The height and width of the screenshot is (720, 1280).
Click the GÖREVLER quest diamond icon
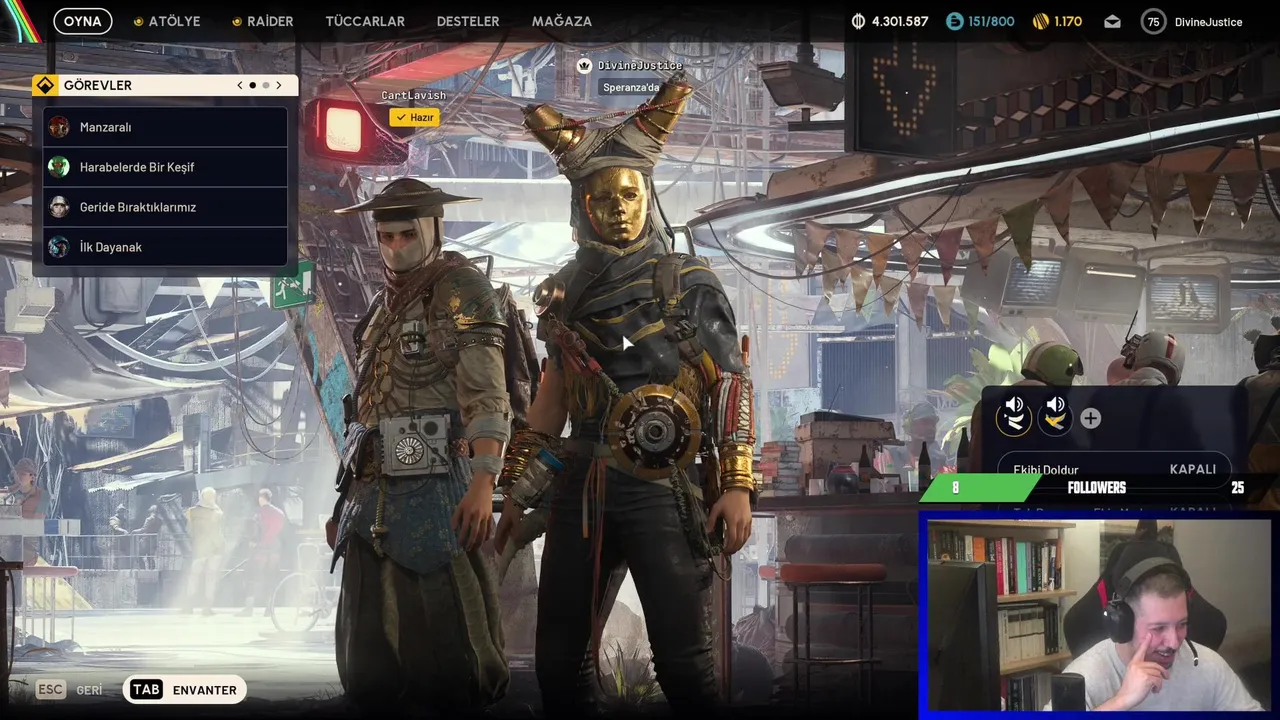[x=45, y=85]
